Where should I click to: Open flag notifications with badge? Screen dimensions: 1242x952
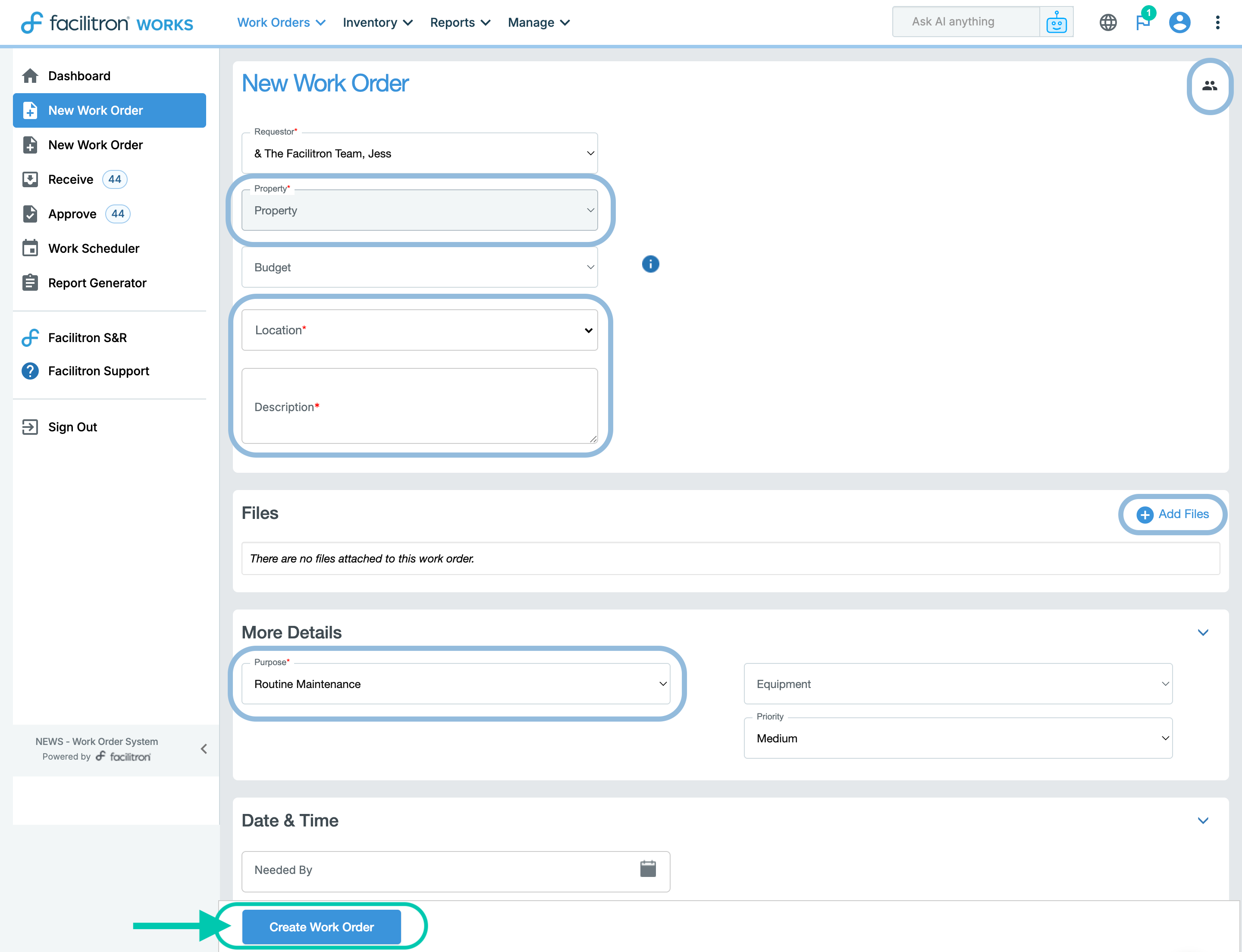pos(1143,23)
